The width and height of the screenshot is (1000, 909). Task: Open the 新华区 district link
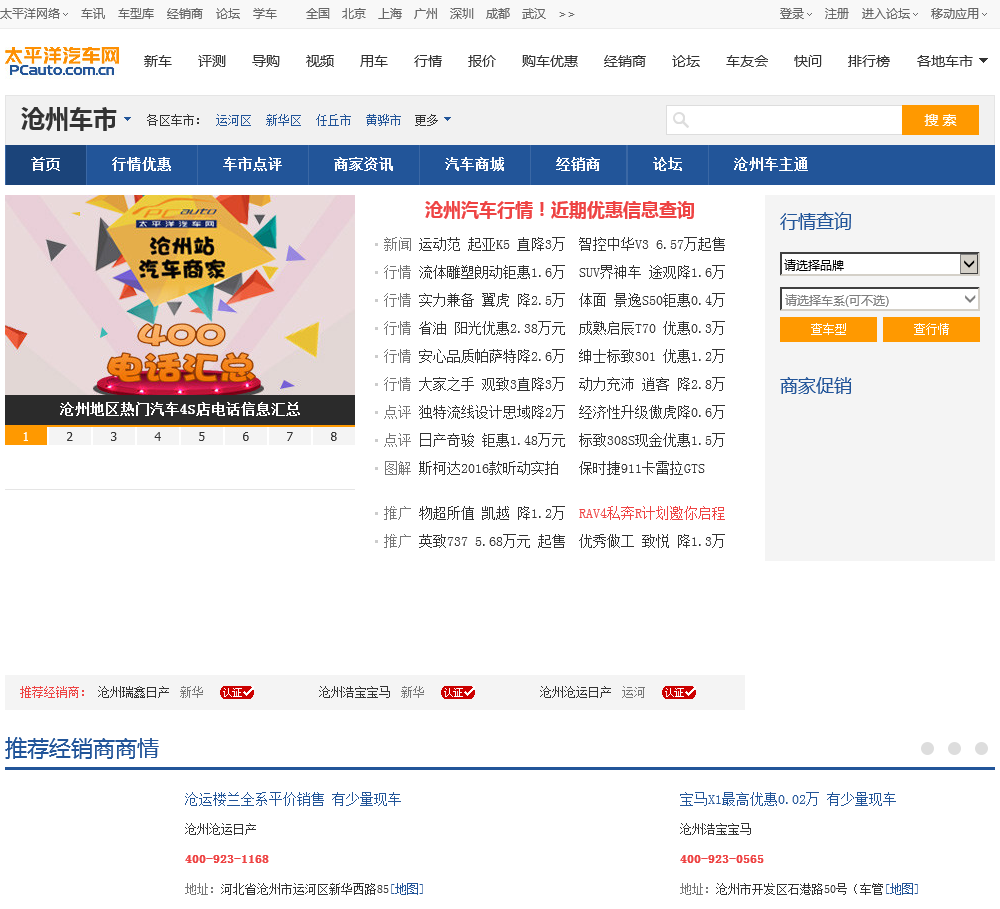point(283,120)
